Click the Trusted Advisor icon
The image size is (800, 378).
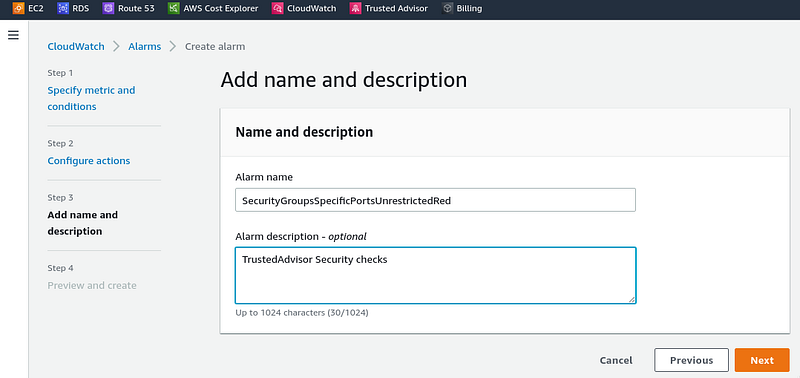[x=355, y=8]
